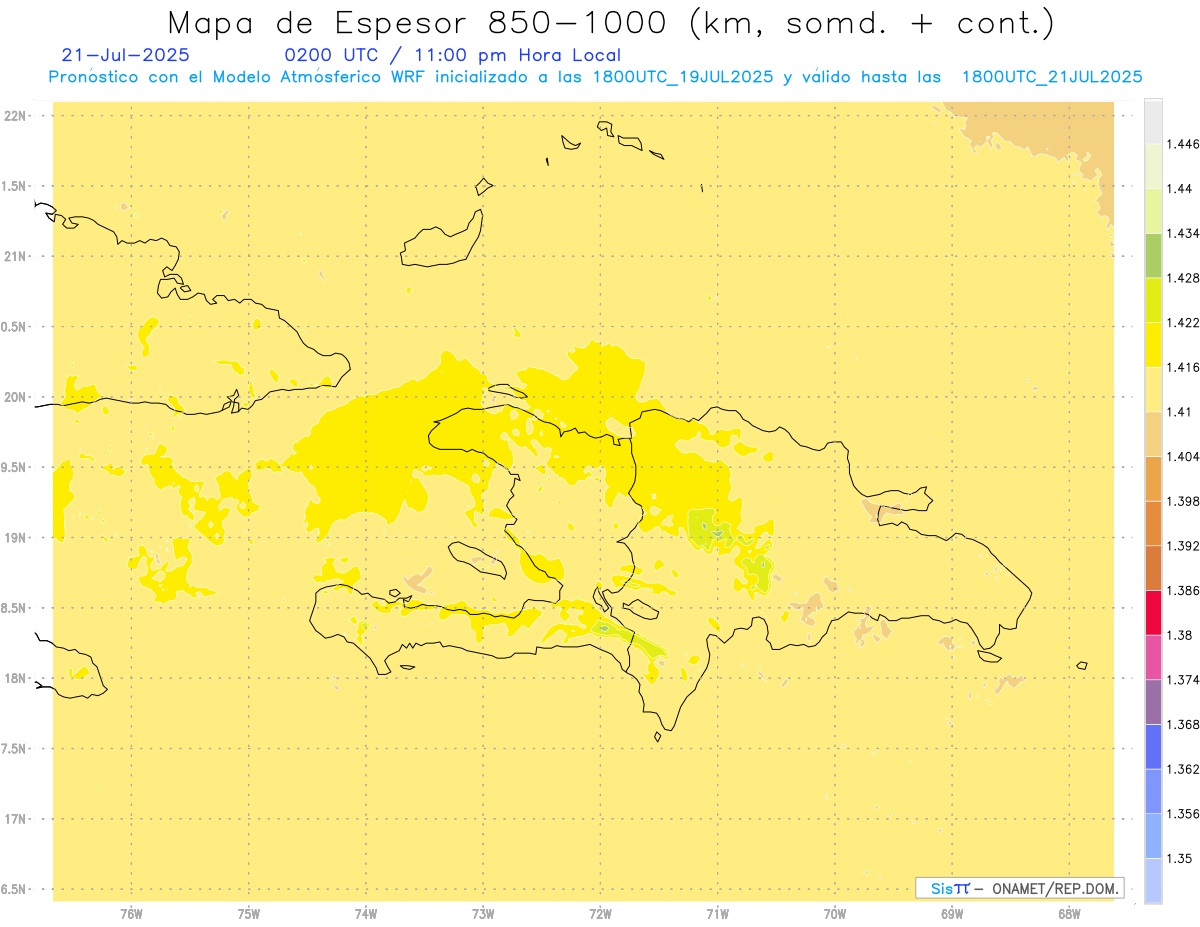Click the 1.404 legend value

[1182, 456]
